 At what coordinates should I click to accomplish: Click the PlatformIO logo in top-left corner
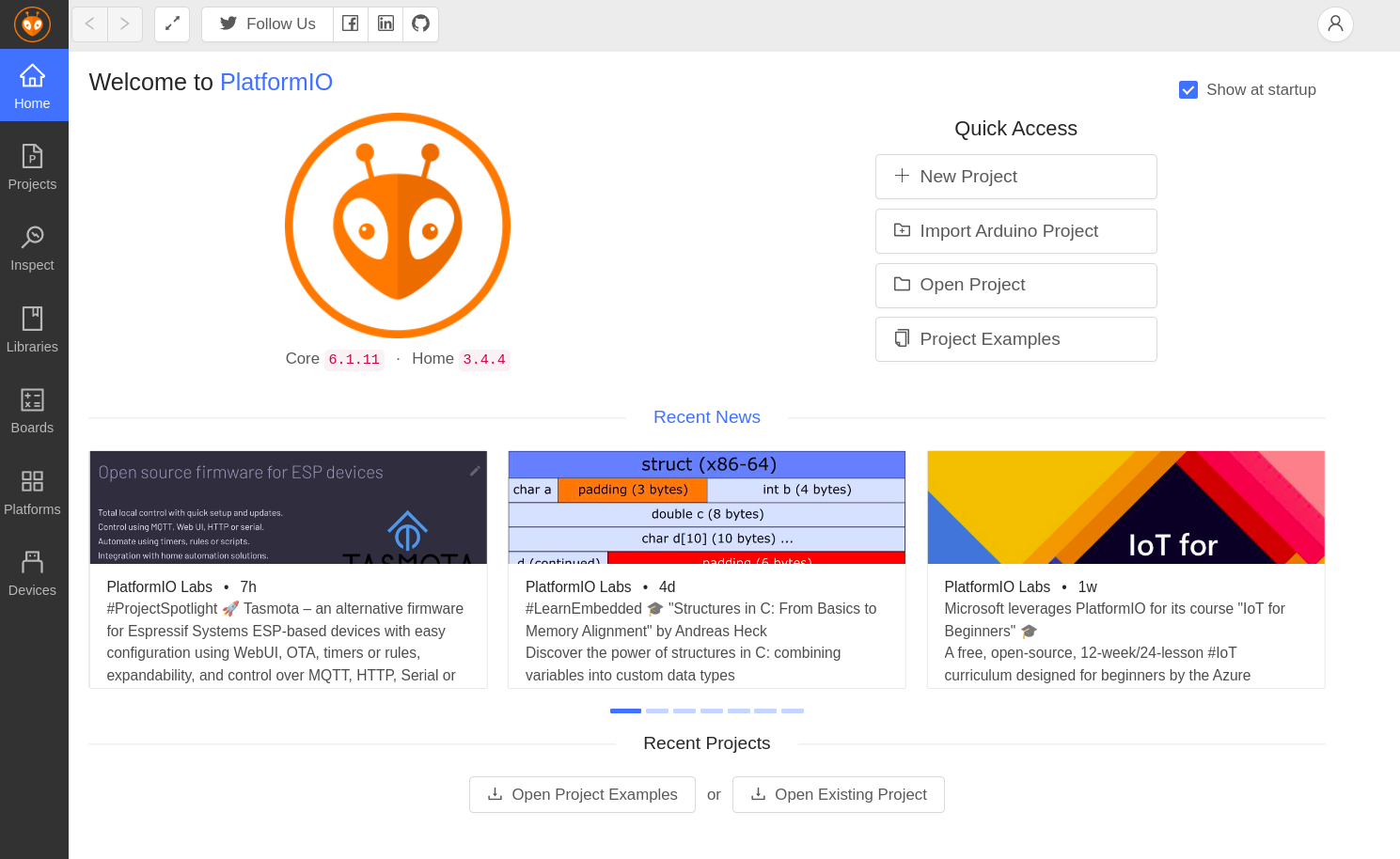point(32,24)
